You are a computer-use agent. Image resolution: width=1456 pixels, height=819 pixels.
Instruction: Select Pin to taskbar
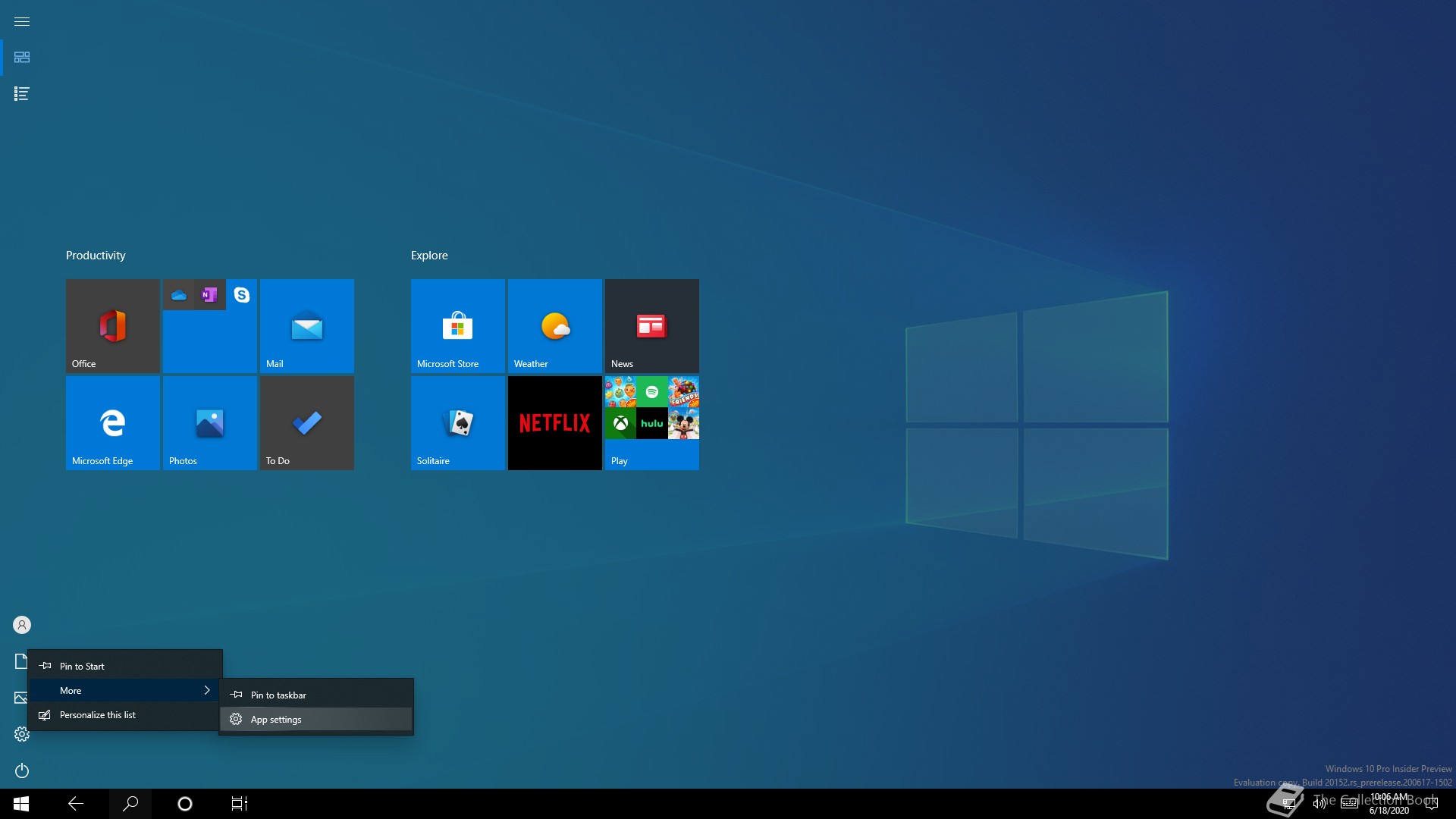point(316,695)
